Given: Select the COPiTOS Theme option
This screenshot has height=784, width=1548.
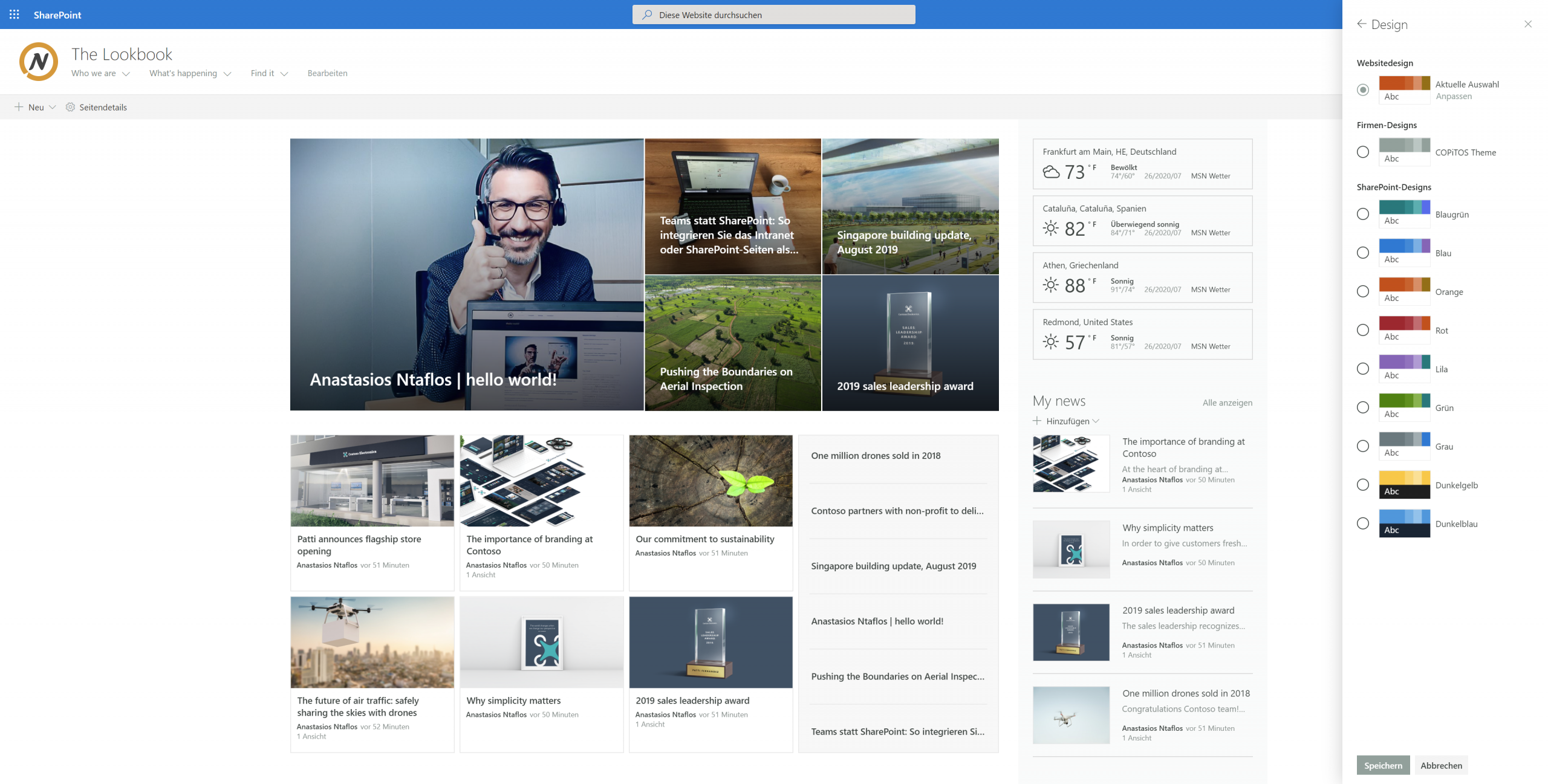Looking at the screenshot, I should (x=1362, y=152).
